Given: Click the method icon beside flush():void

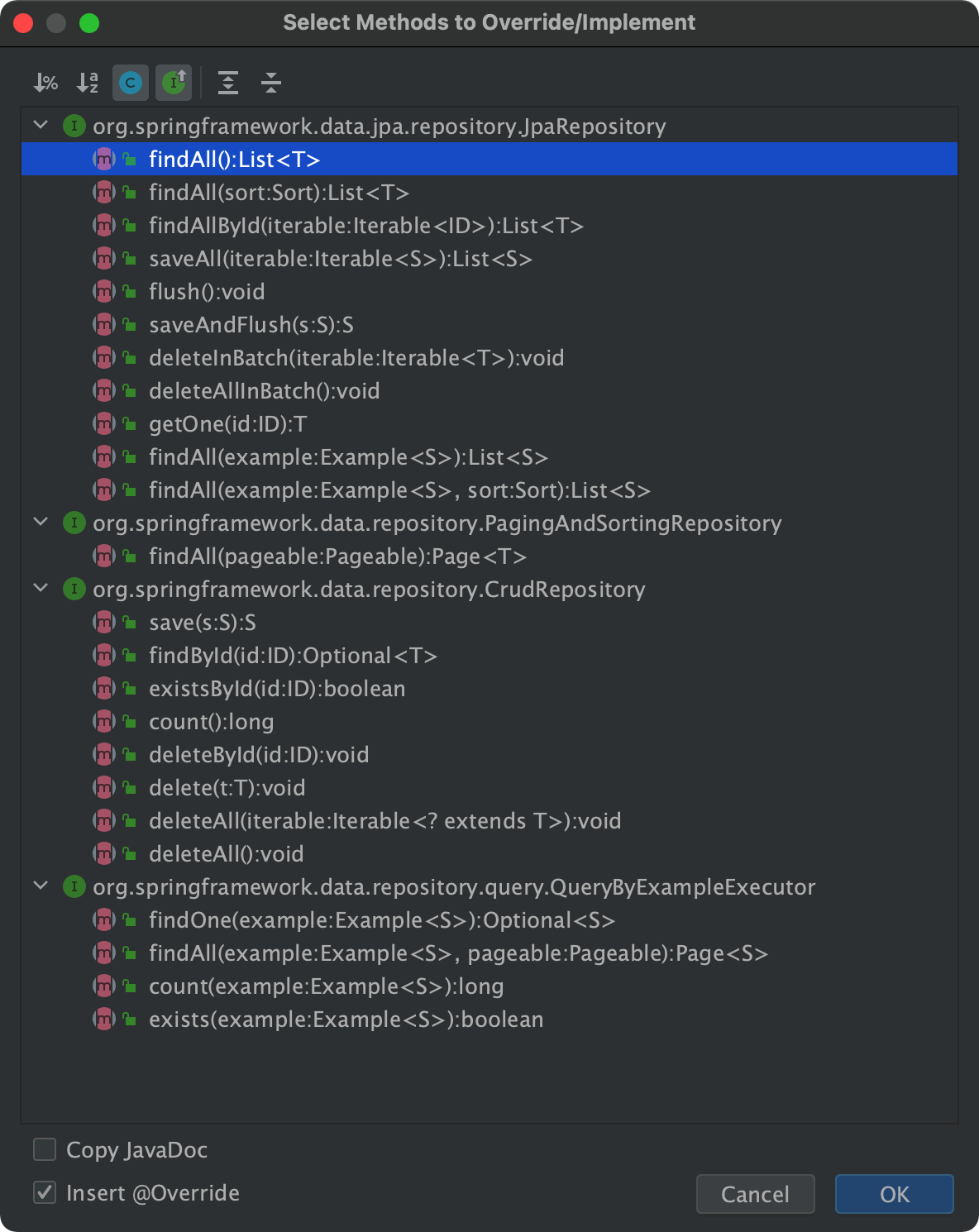Looking at the screenshot, I should [x=103, y=292].
